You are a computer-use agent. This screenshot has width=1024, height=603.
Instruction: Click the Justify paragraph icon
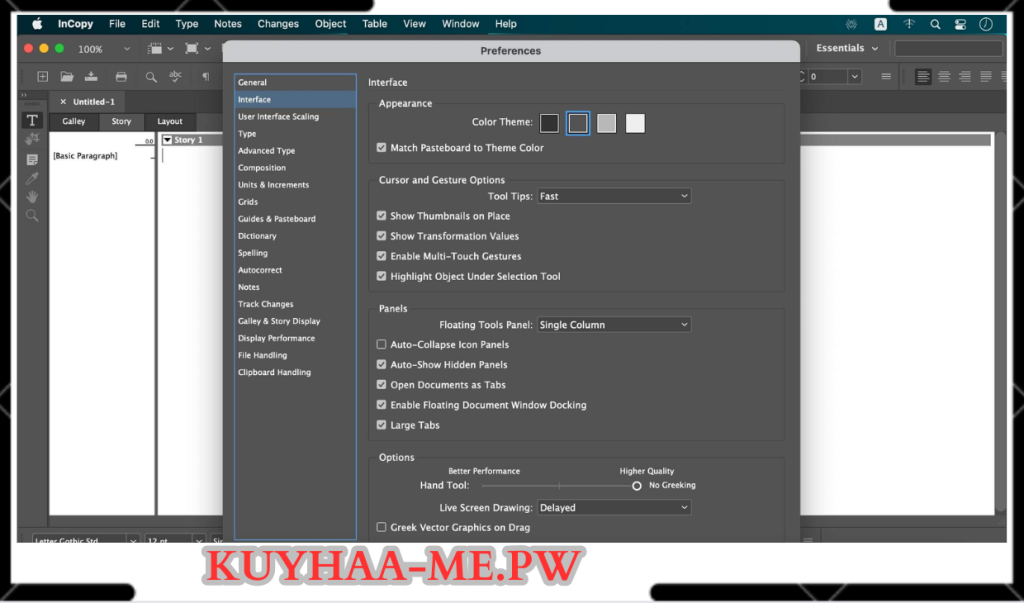pos(986,77)
